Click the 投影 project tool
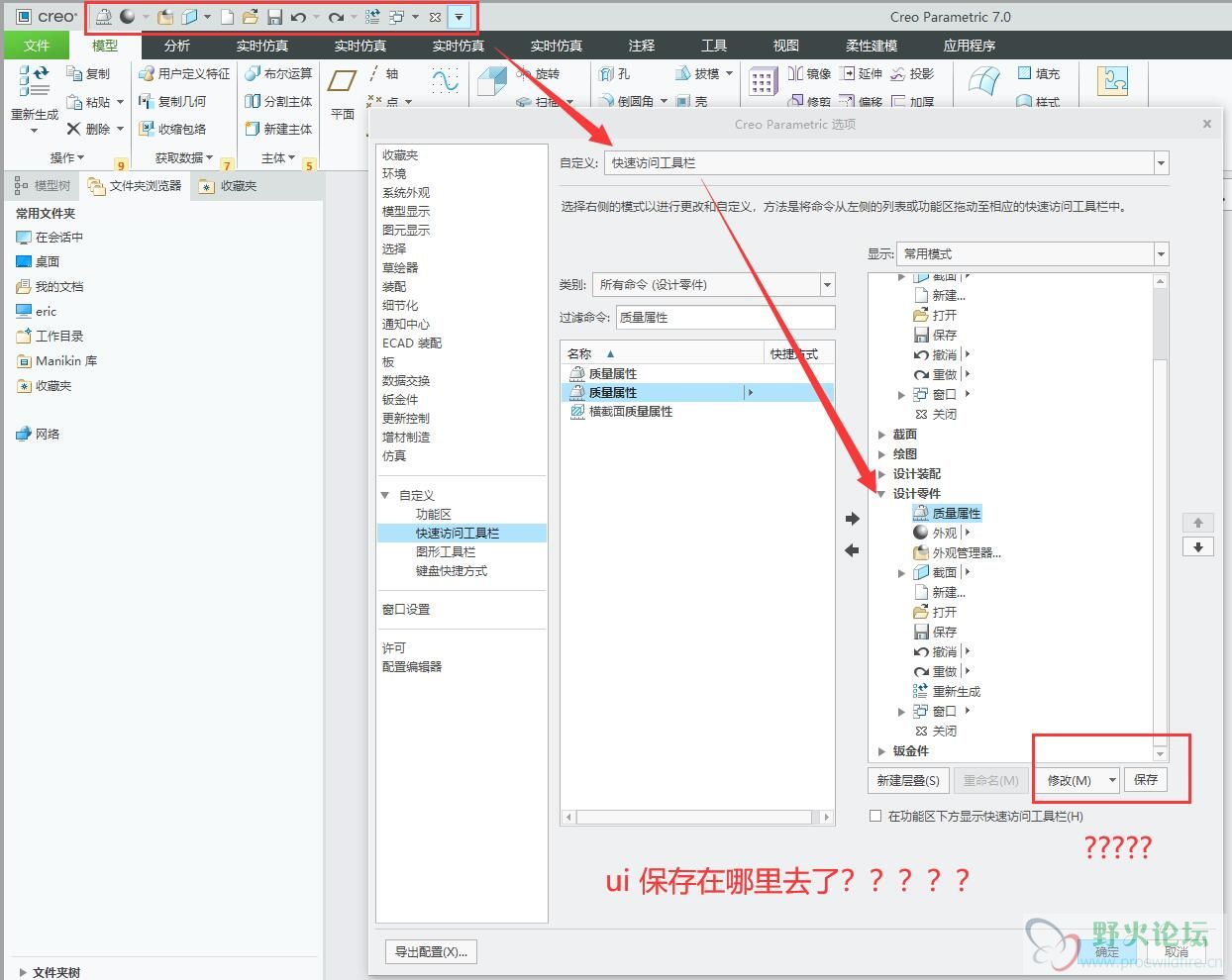1232x980 pixels. [912, 73]
